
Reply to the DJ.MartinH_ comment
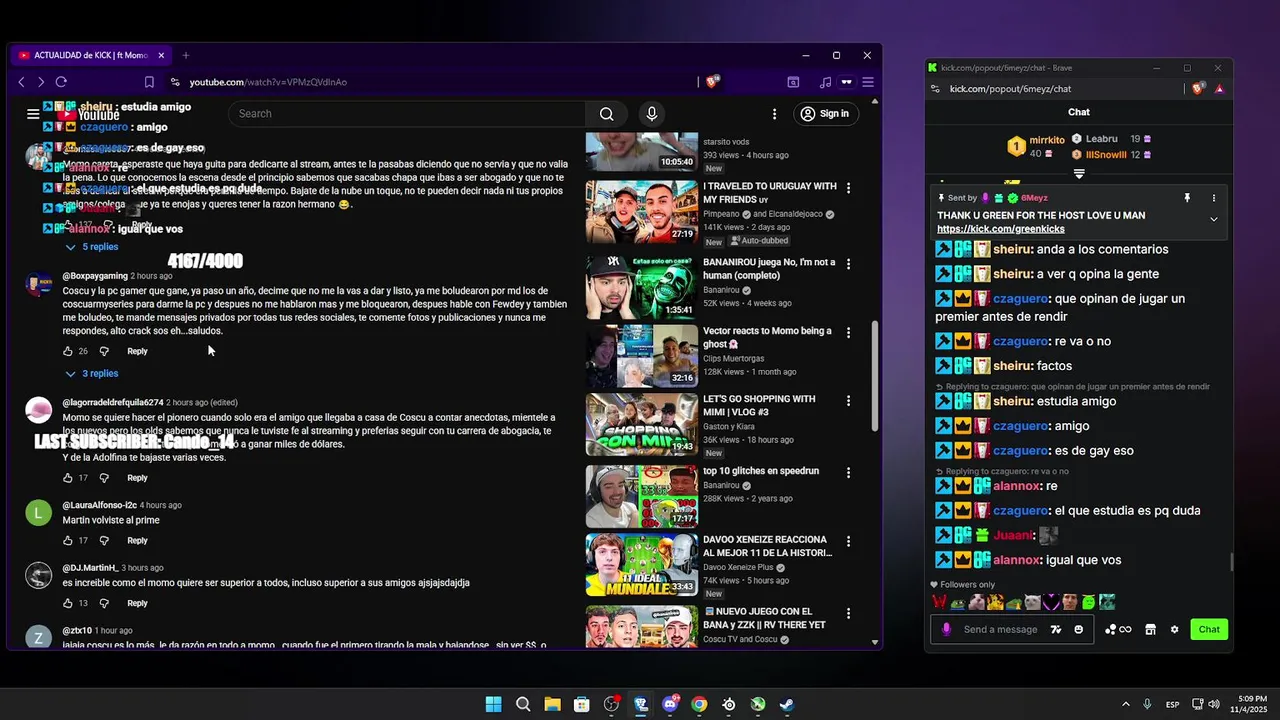[x=137, y=604]
